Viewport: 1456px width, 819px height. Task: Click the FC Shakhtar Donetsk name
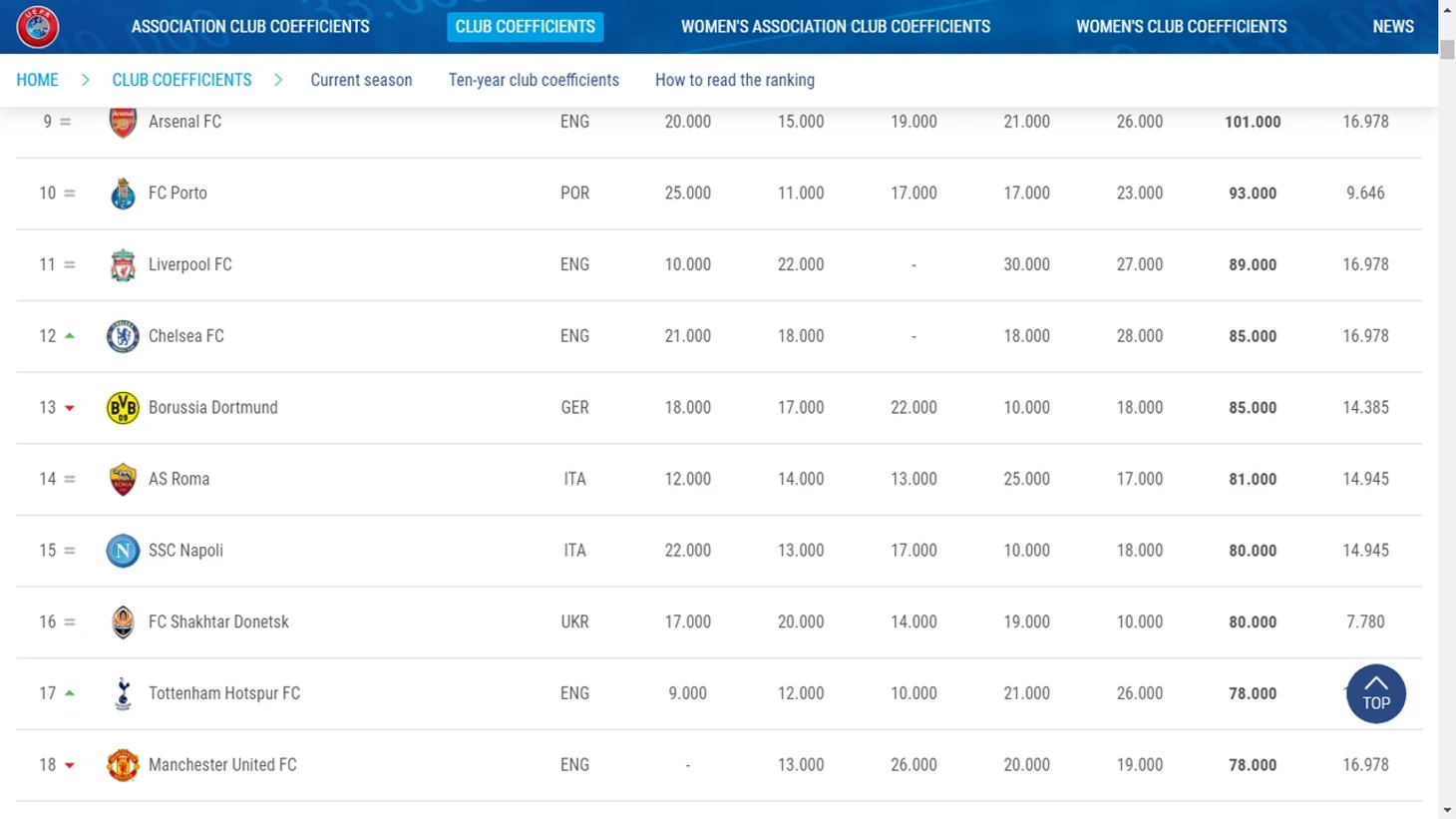(x=218, y=622)
